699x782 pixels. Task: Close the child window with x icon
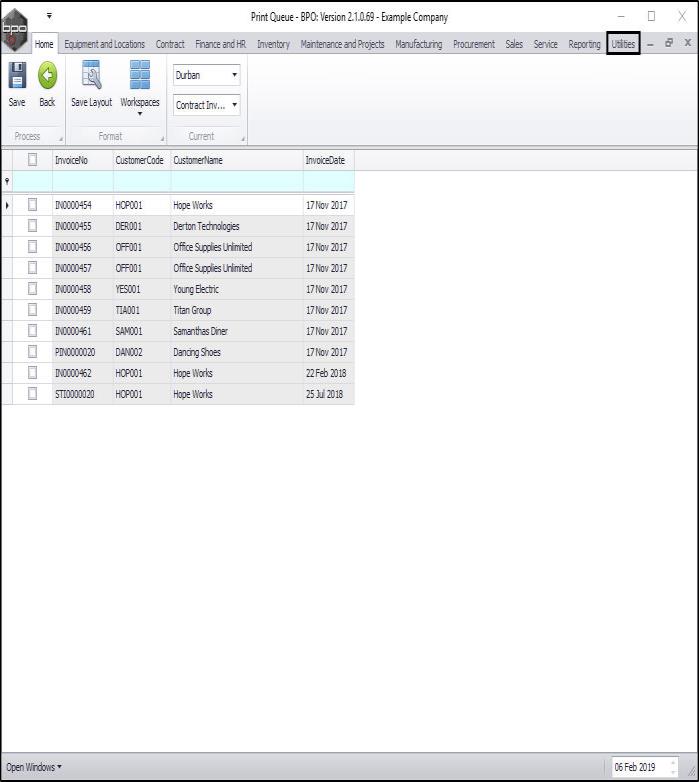pyautogui.click(x=688, y=43)
